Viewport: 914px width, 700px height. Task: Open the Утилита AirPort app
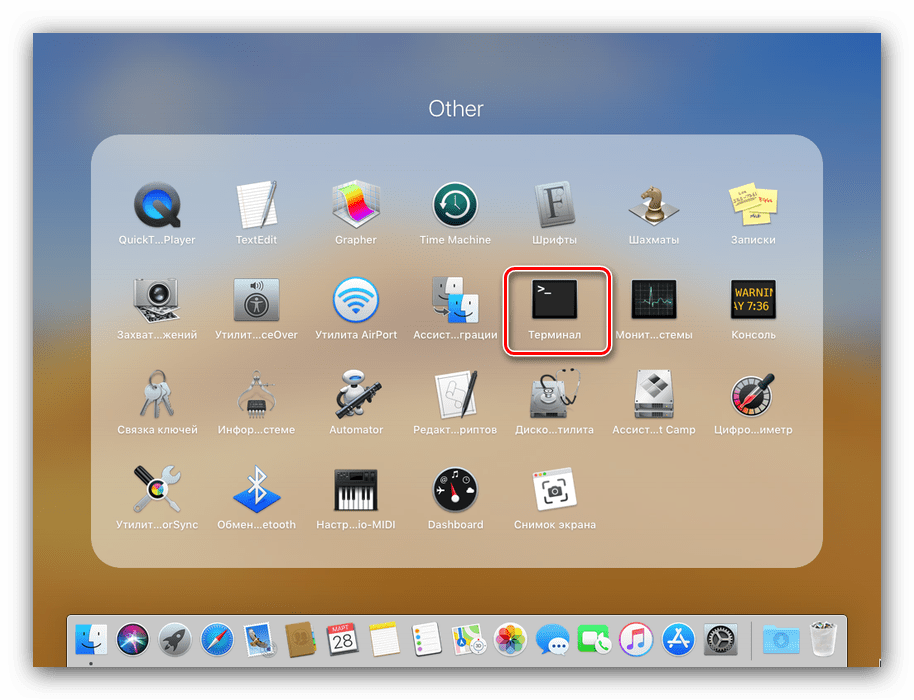pos(356,299)
